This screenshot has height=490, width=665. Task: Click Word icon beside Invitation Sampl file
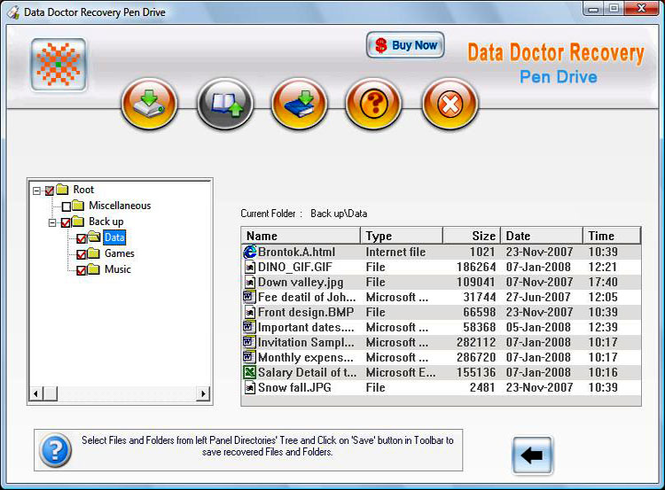tap(249, 342)
